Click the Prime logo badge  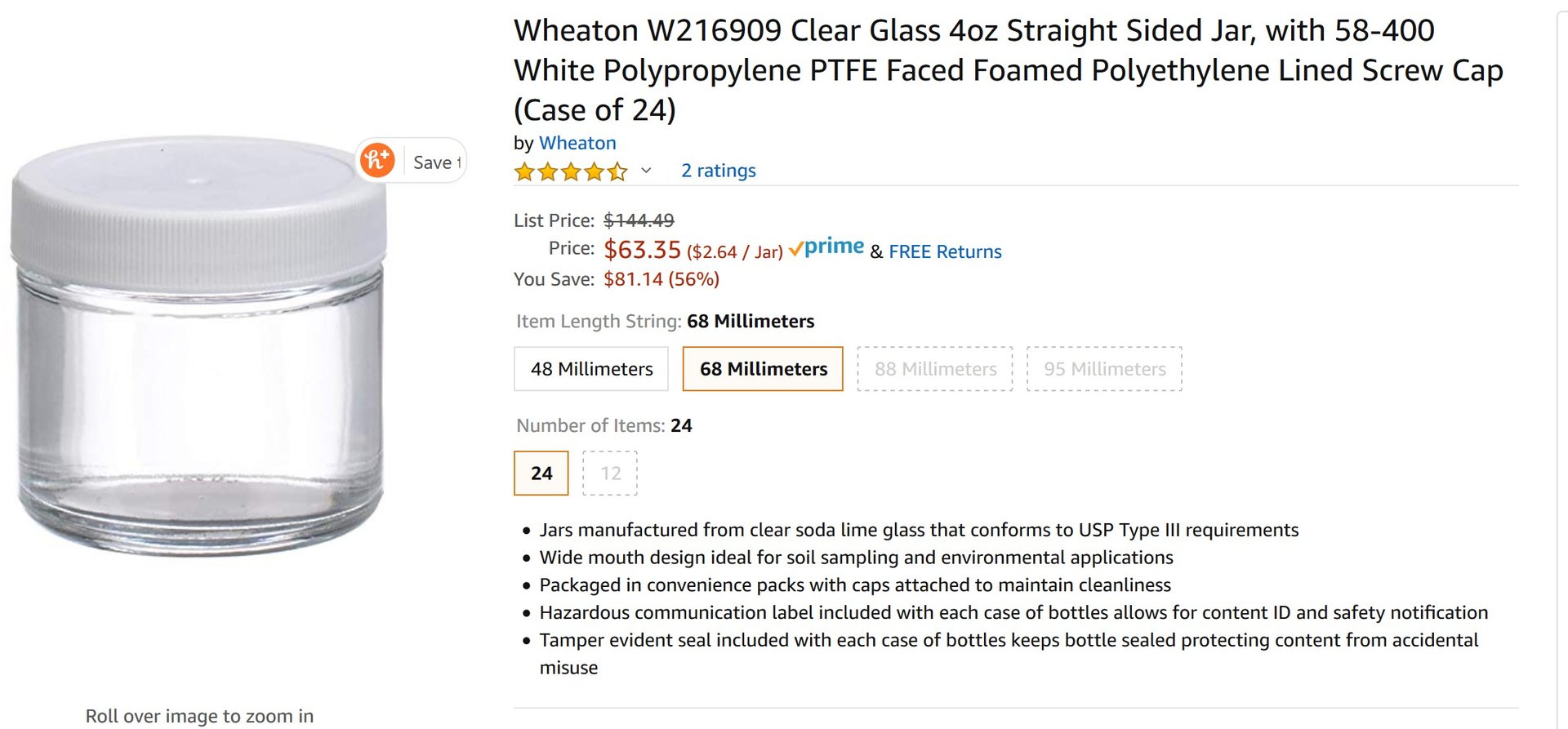coord(826,247)
